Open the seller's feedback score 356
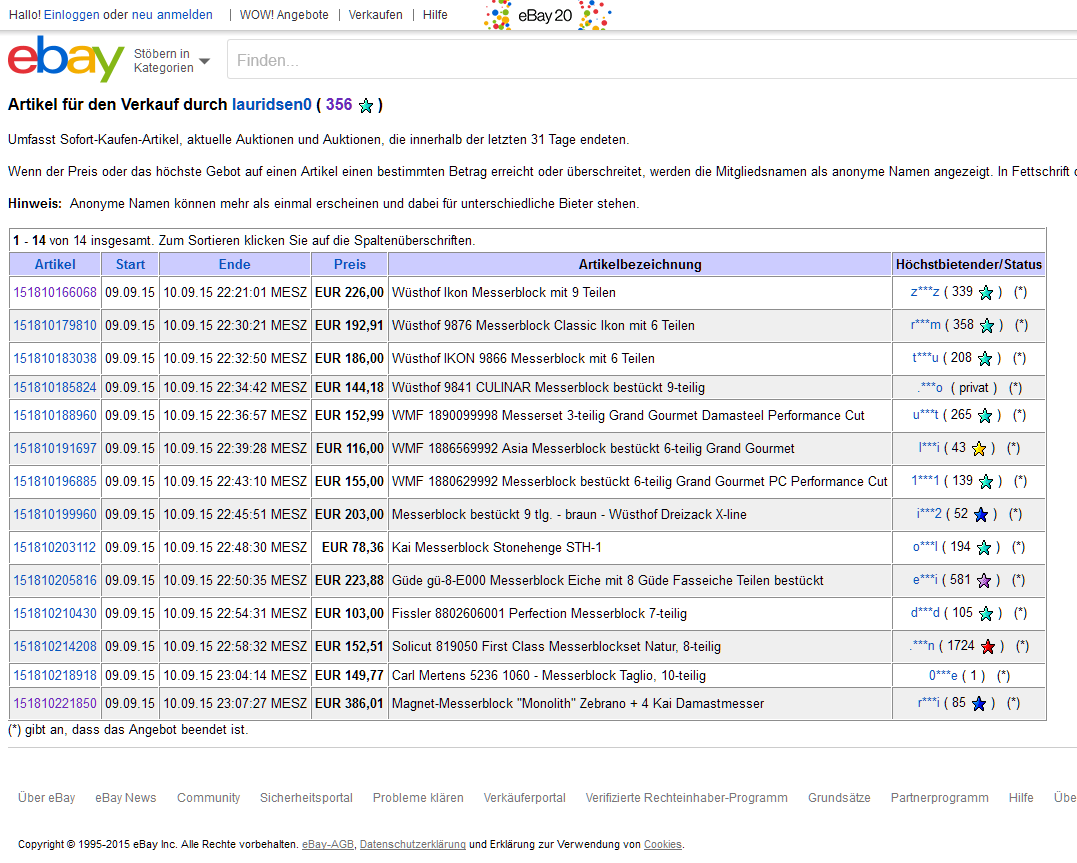 coord(339,104)
